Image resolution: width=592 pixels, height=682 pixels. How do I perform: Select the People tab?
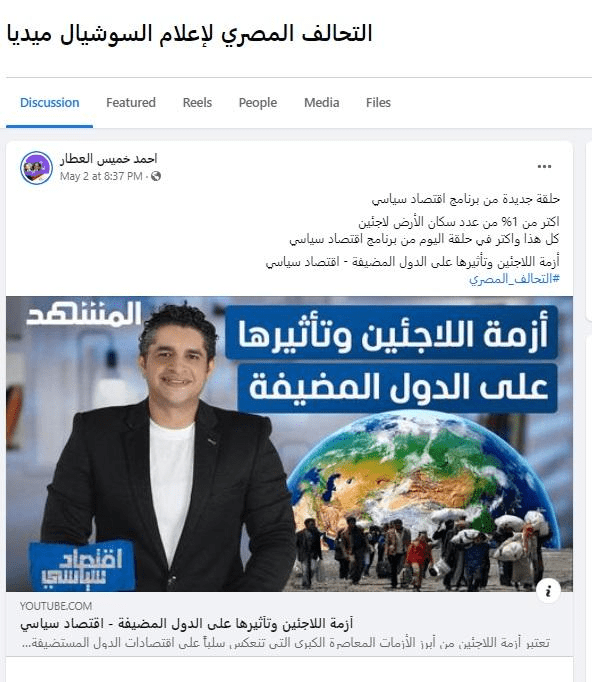pyautogui.click(x=258, y=103)
